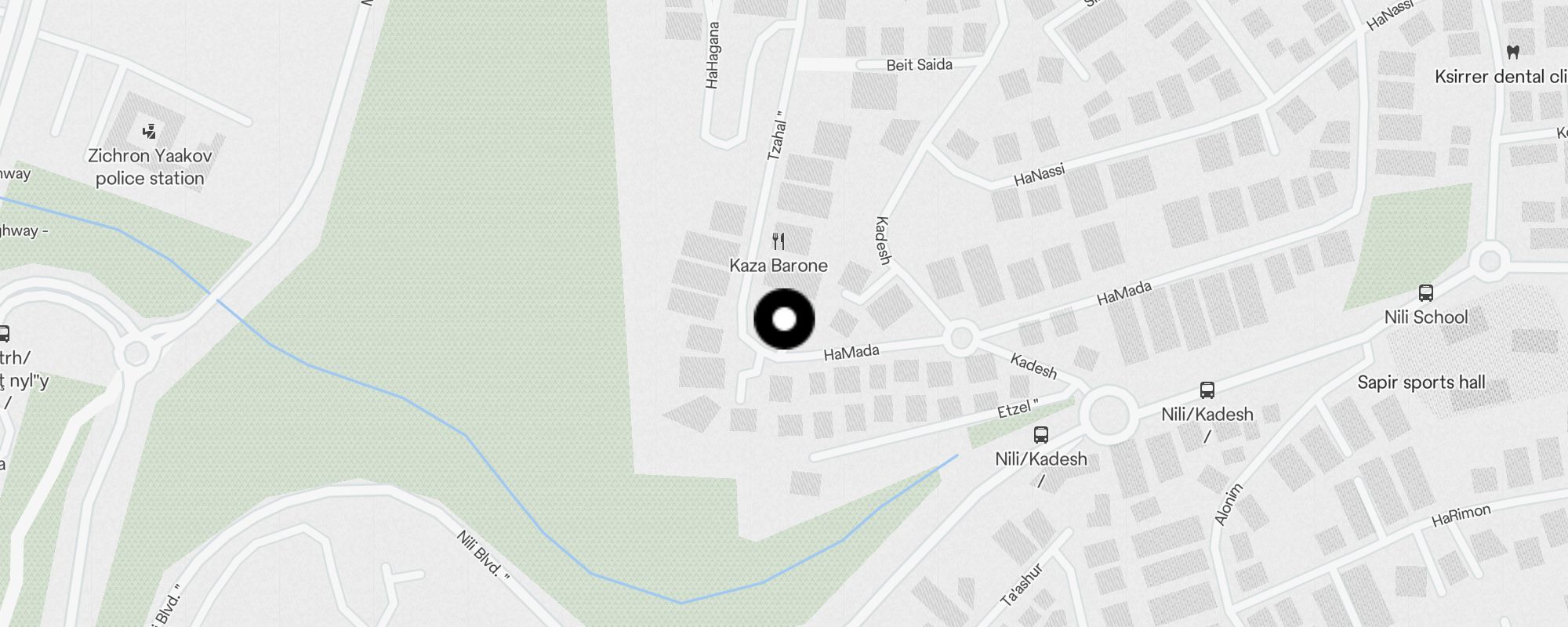The width and height of the screenshot is (1568, 627).
Task: Click the Nili/Kadesh bus icon near Etzel street
Action: 1041,434
